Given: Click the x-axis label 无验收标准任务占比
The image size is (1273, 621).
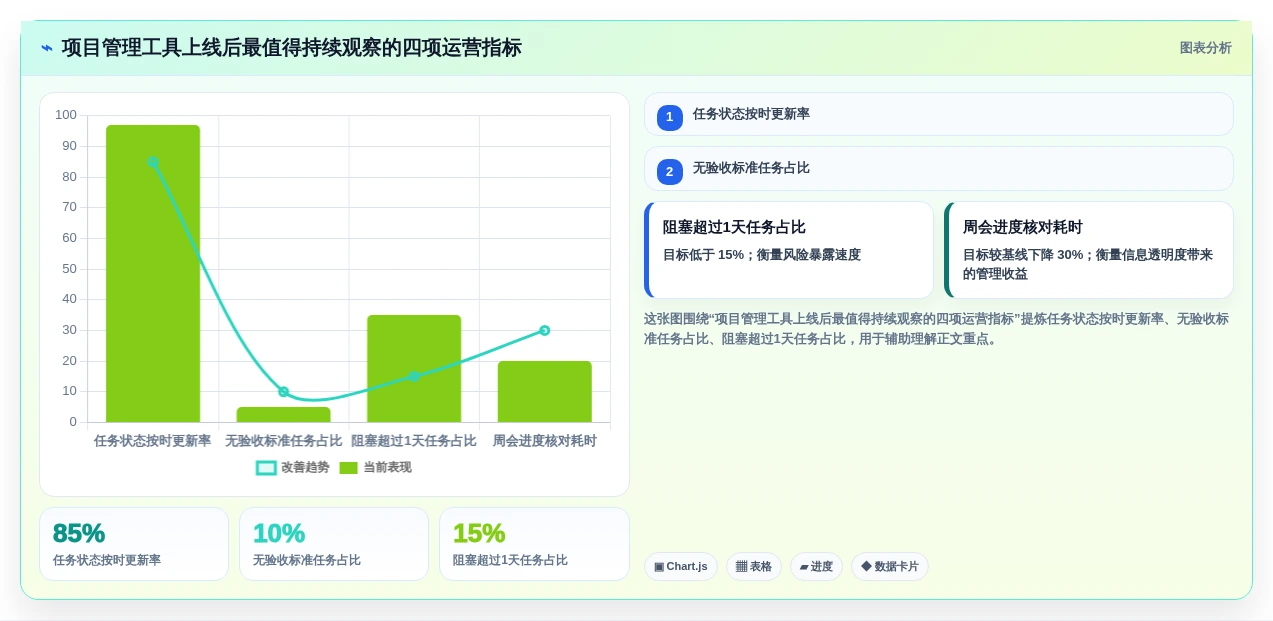Looking at the screenshot, I should click(x=283, y=440).
